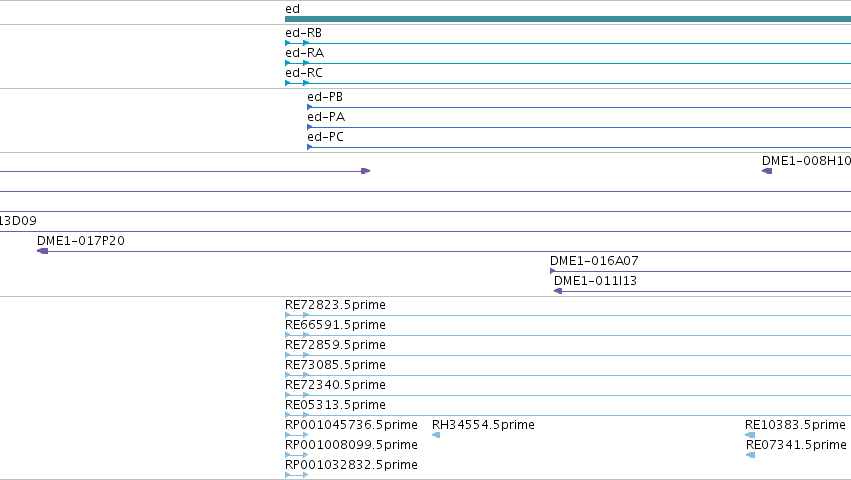Click the DME1-011I13 left arrowhead
Image resolution: width=851 pixels, height=480 pixels.
click(x=557, y=291)
